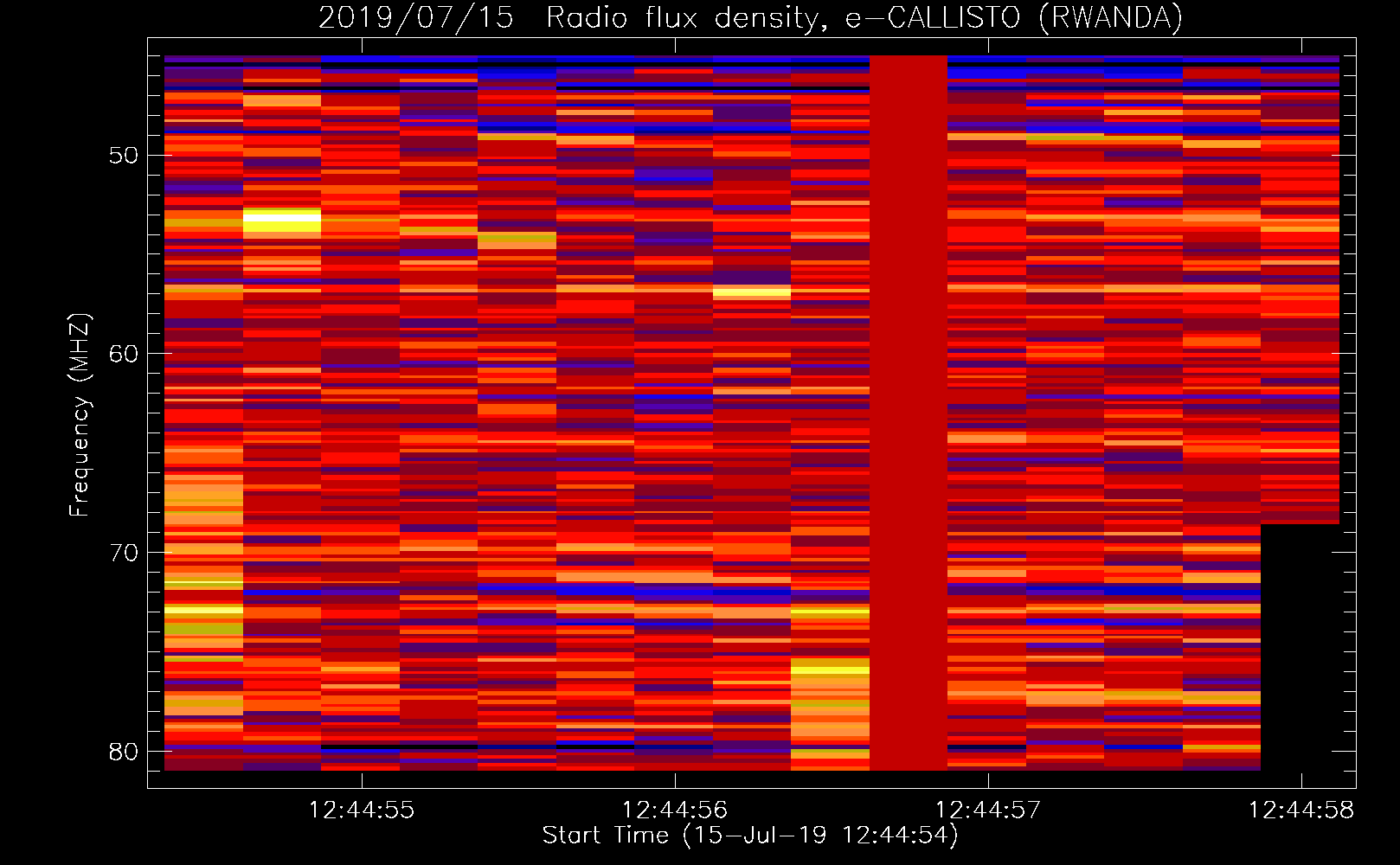Screen dimensions: 1400x865
Task: Click the 12:44:55 time tick label
Action: coord(362,810)
